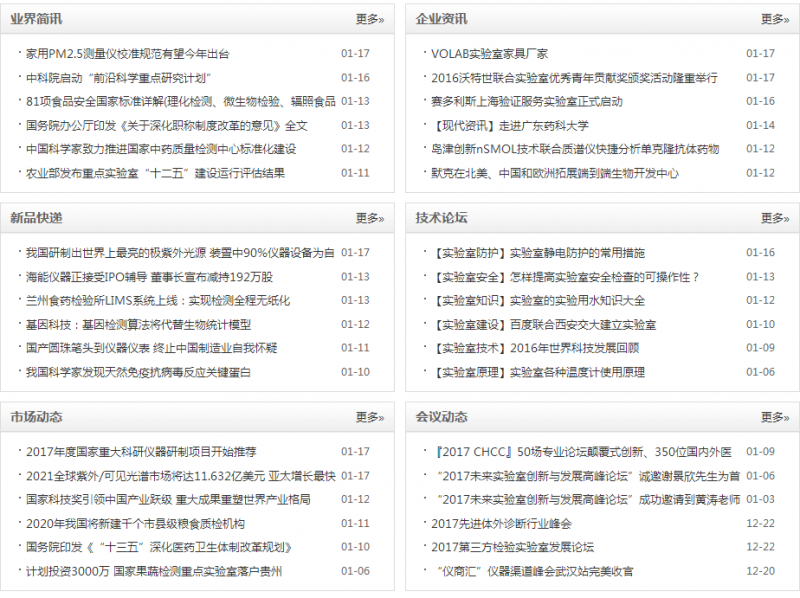Show more items in 技术论坛 section

pyautogui.click(x=774, y=218)
